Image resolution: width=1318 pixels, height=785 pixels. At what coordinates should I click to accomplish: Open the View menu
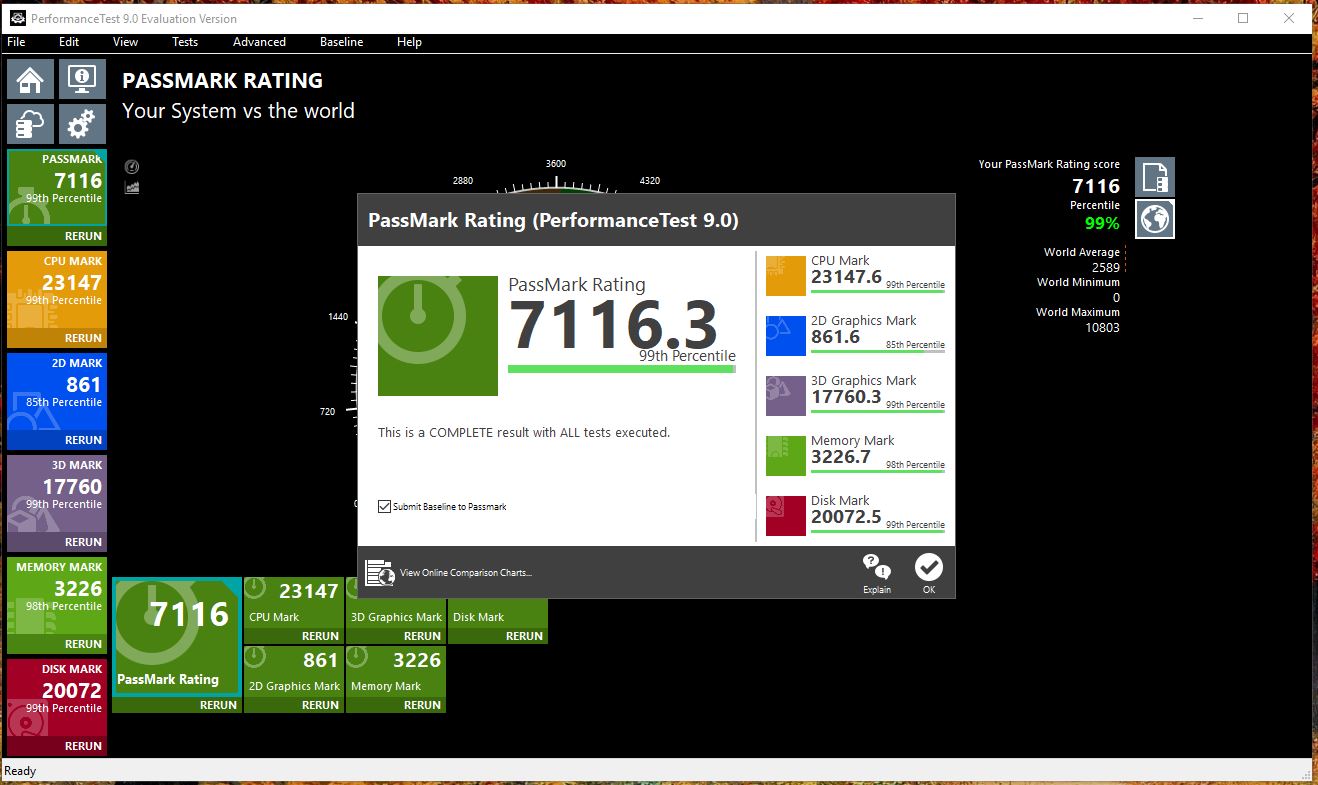[125, 42]
